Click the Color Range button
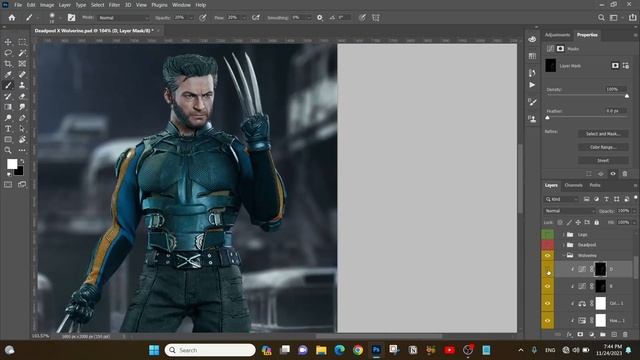The image size is (640, 360). pos(603,147)
